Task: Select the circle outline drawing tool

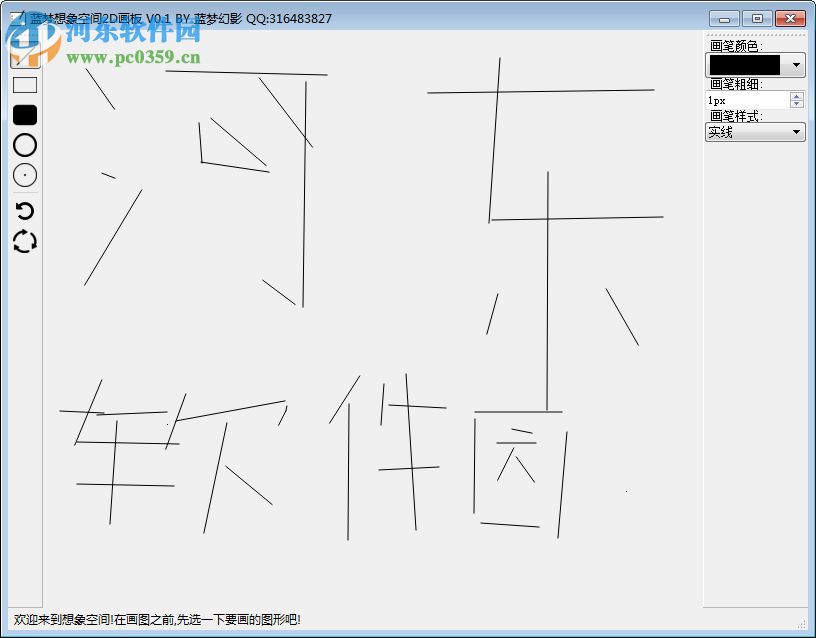Action: [x=23, y=145]
